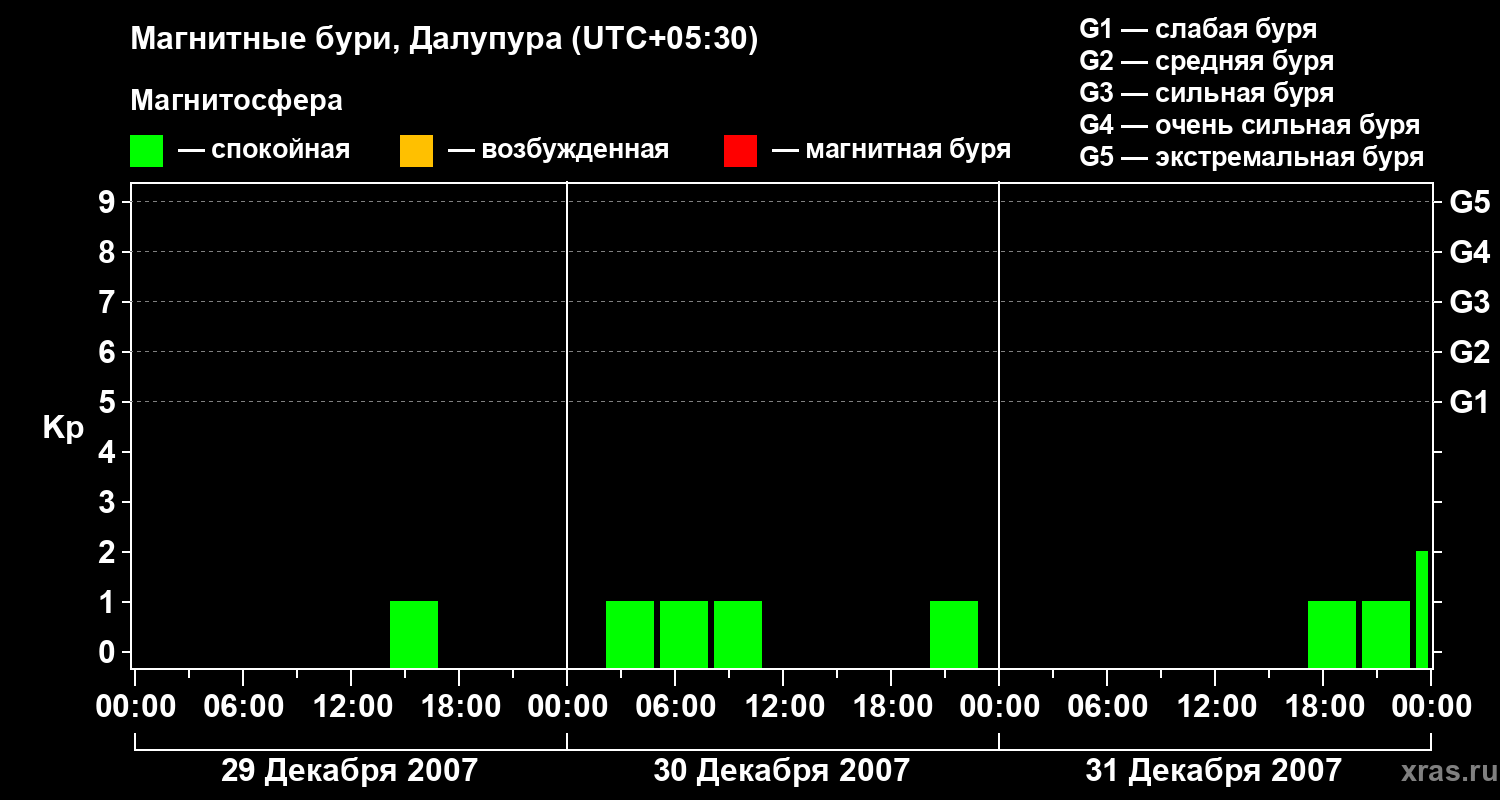The image size is (1500, 800).
Task: Click 'G1 — слабая буря' legend line
Action: pos(1198,29)
